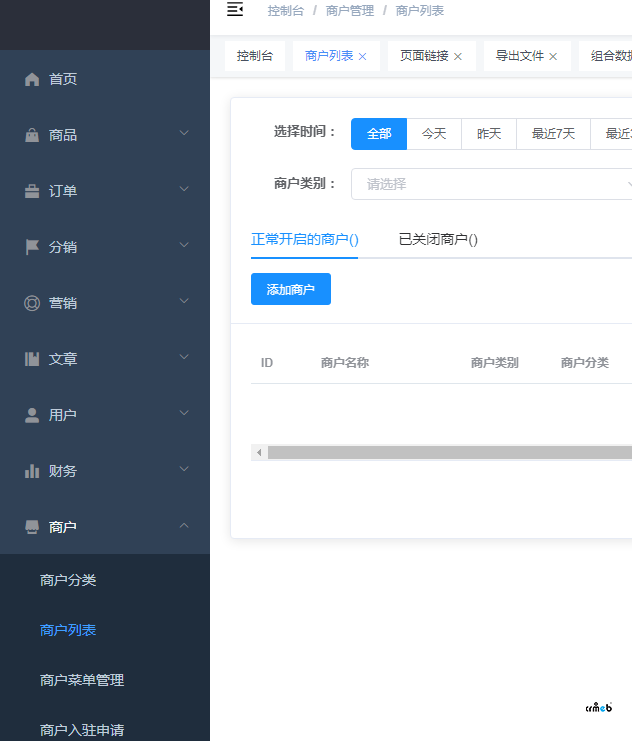This screenshot has width=632, height=741.
Task: Select the 今天 time filter
Action: coord(434,134)
